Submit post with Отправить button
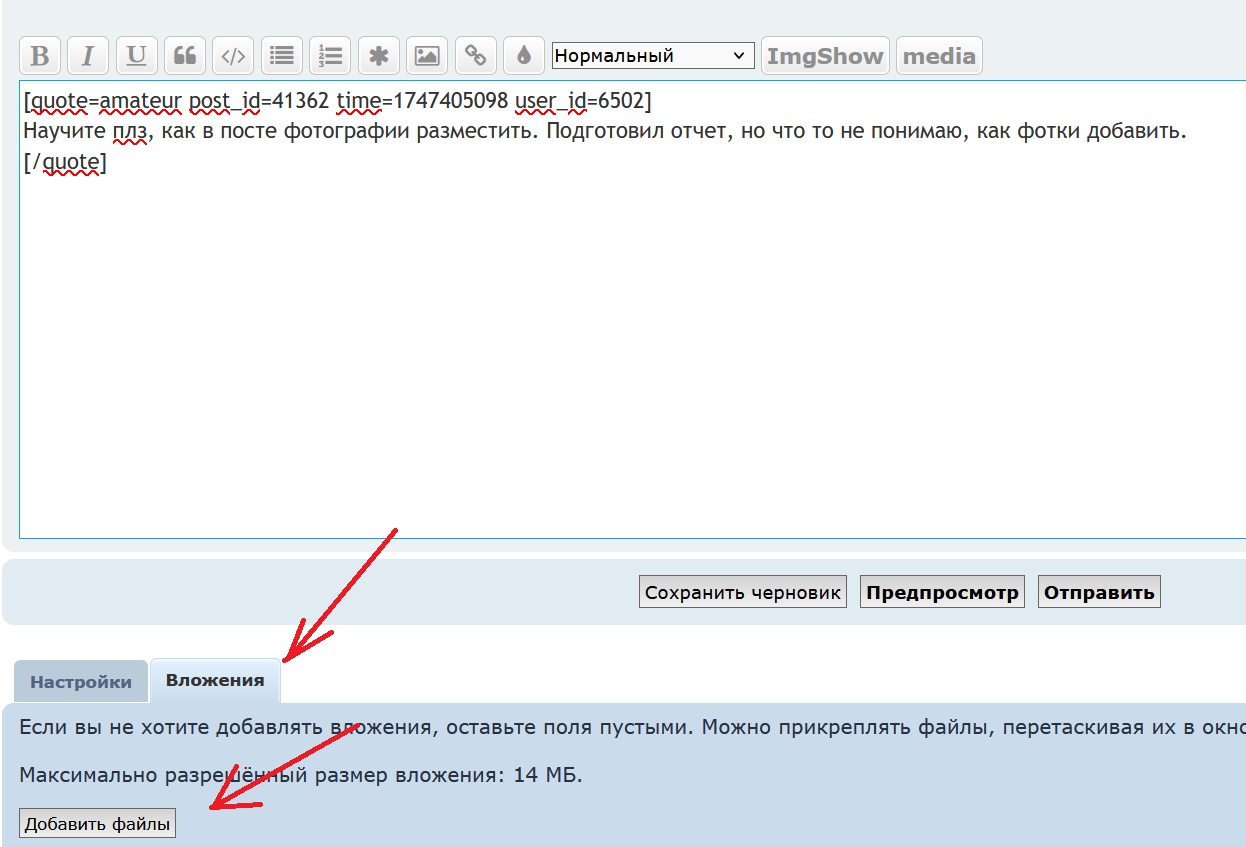This screenshot has height=847, width=1246. point(1099,592)
